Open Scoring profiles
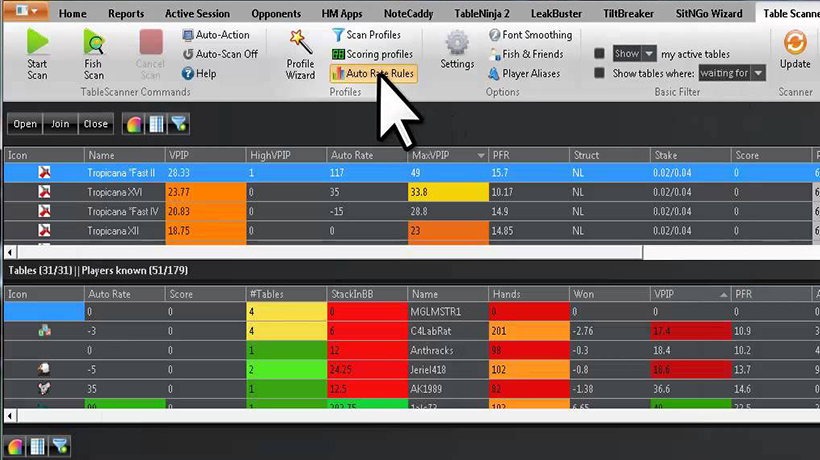The image size is (820, 460). 372,54
